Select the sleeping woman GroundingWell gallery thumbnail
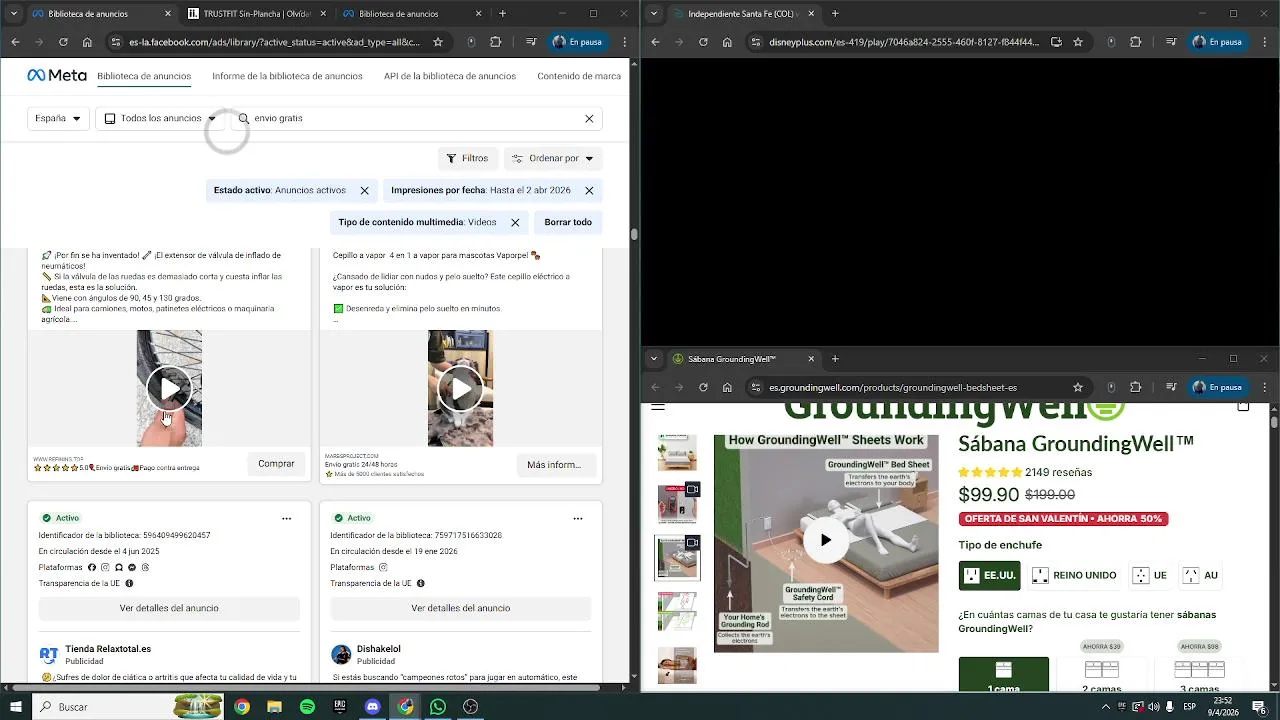The width and height of the screenshot is (1280, 720). click(x=677, y=665)
